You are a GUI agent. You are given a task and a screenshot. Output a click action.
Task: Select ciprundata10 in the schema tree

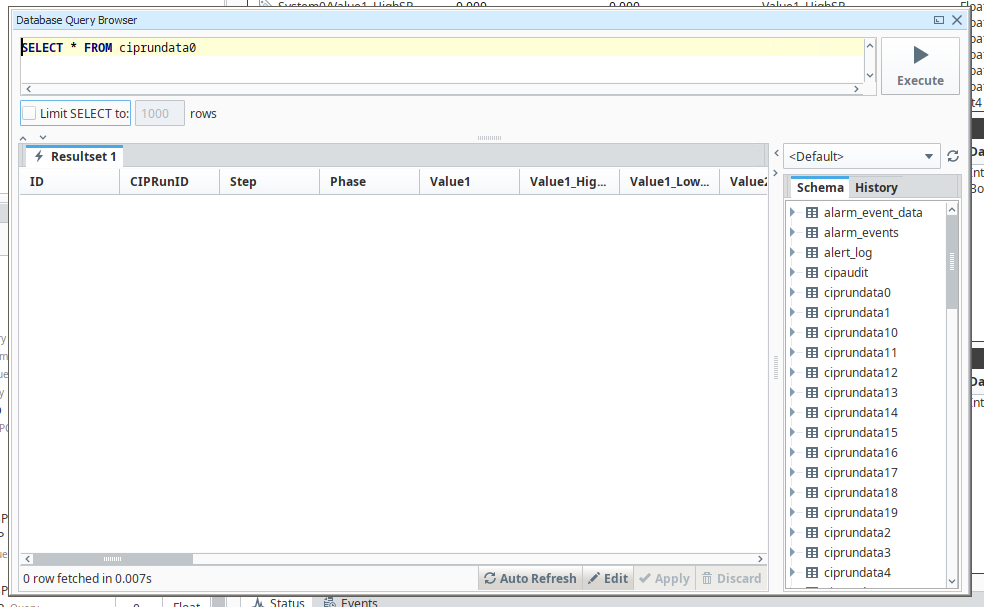point(860,333)
